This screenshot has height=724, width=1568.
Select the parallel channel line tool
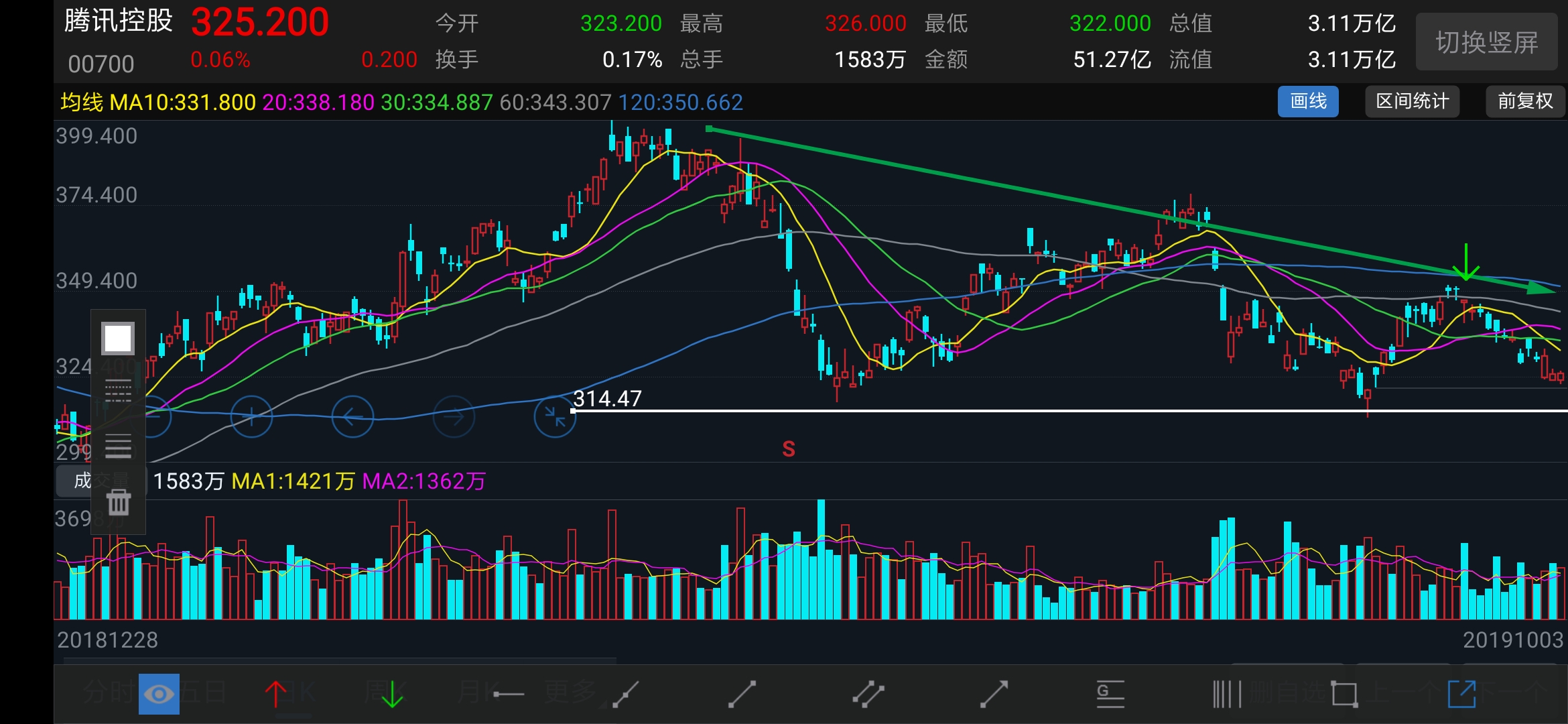(868, 694)
